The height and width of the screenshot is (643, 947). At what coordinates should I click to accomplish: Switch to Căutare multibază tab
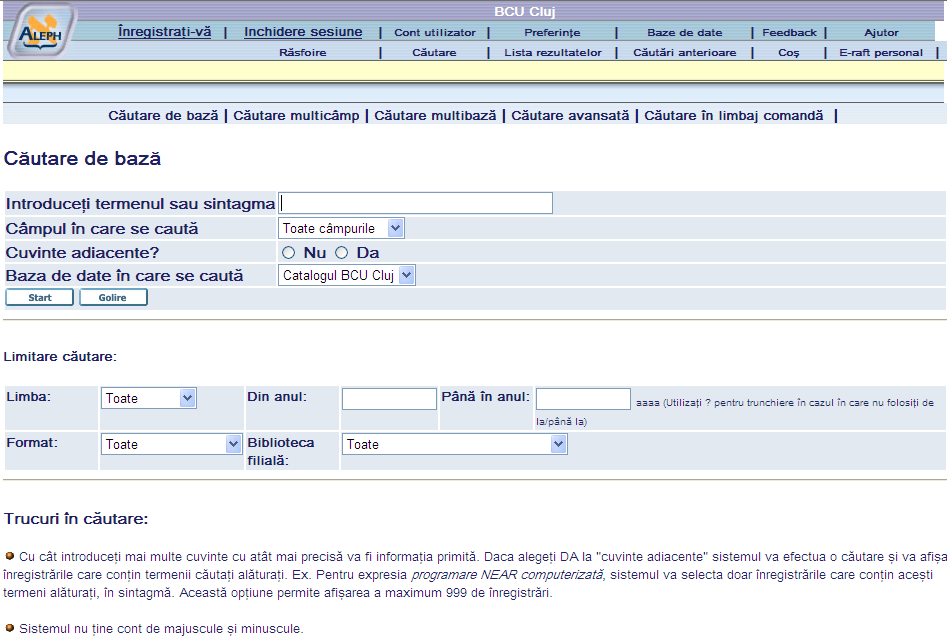[x=435, y=115]
